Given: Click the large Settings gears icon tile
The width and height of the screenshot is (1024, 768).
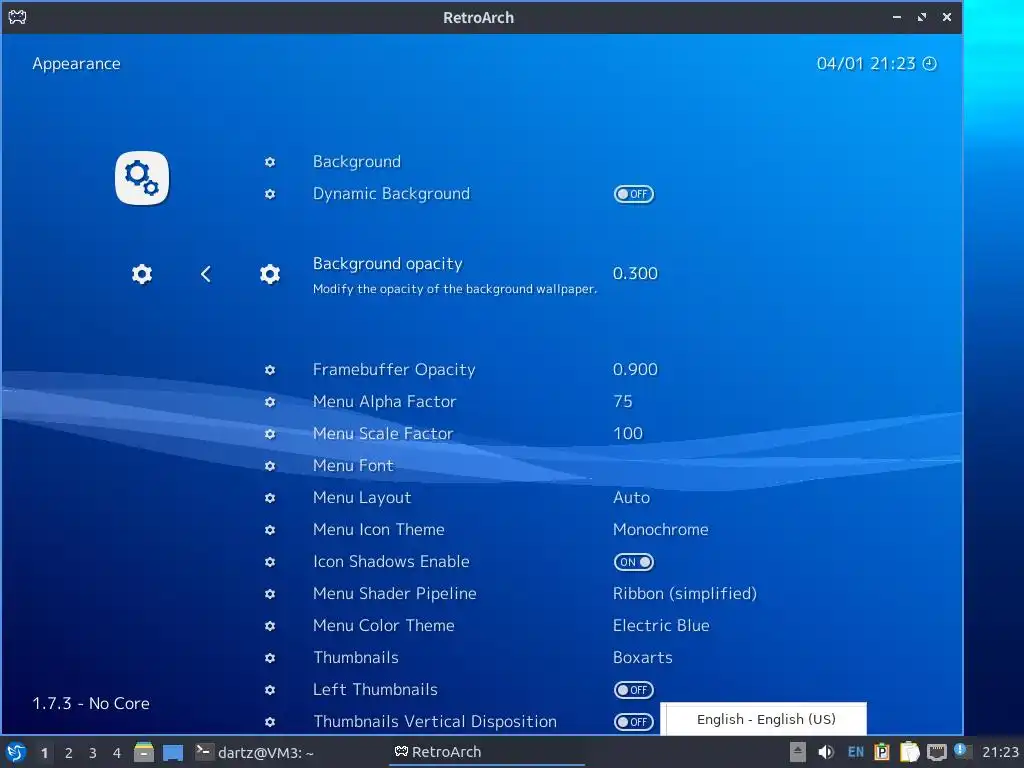Looking at the screenshot, I should (142, 178).
